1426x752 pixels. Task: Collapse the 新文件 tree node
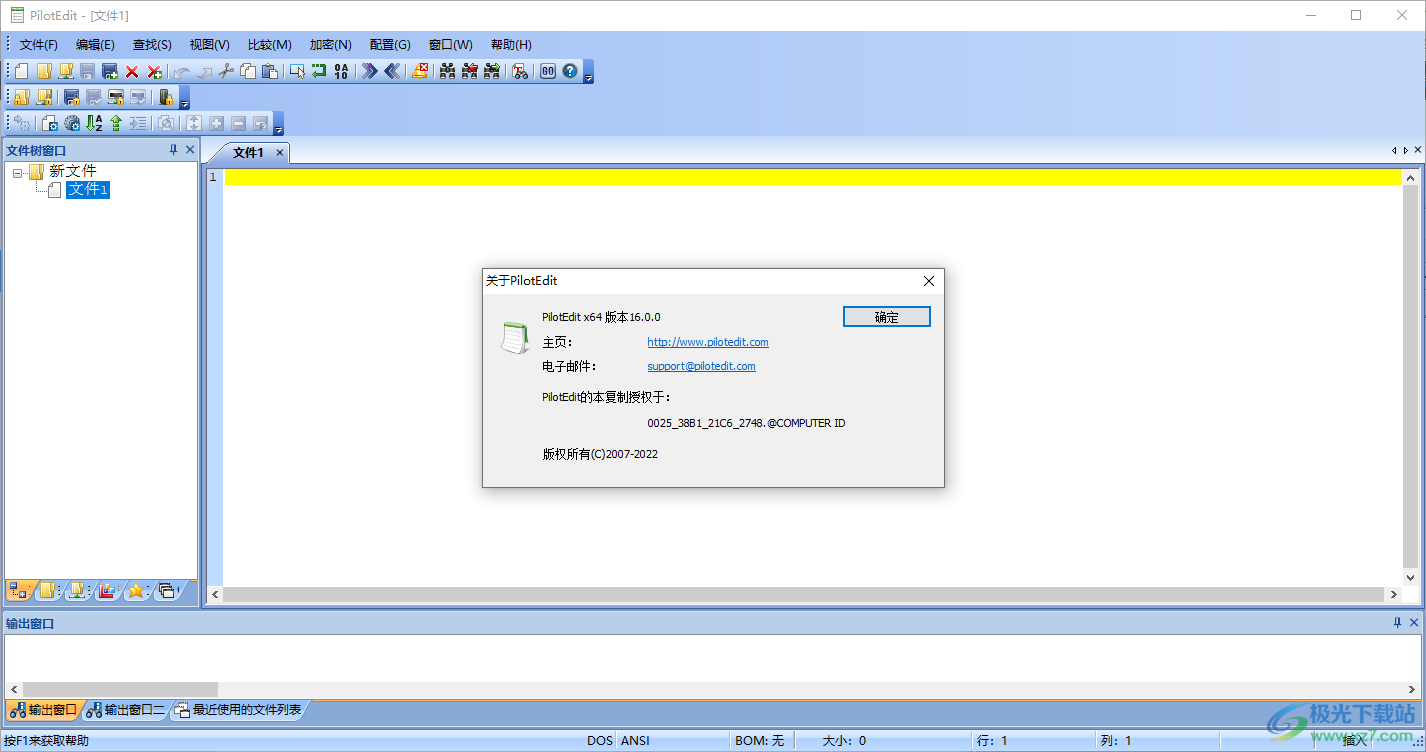[x=18, y=172]
